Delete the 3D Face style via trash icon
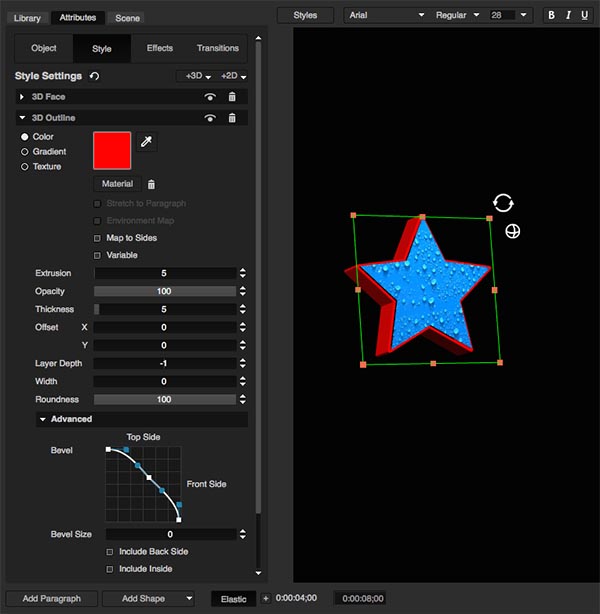600x614 pixels. (x=232, y=97)
